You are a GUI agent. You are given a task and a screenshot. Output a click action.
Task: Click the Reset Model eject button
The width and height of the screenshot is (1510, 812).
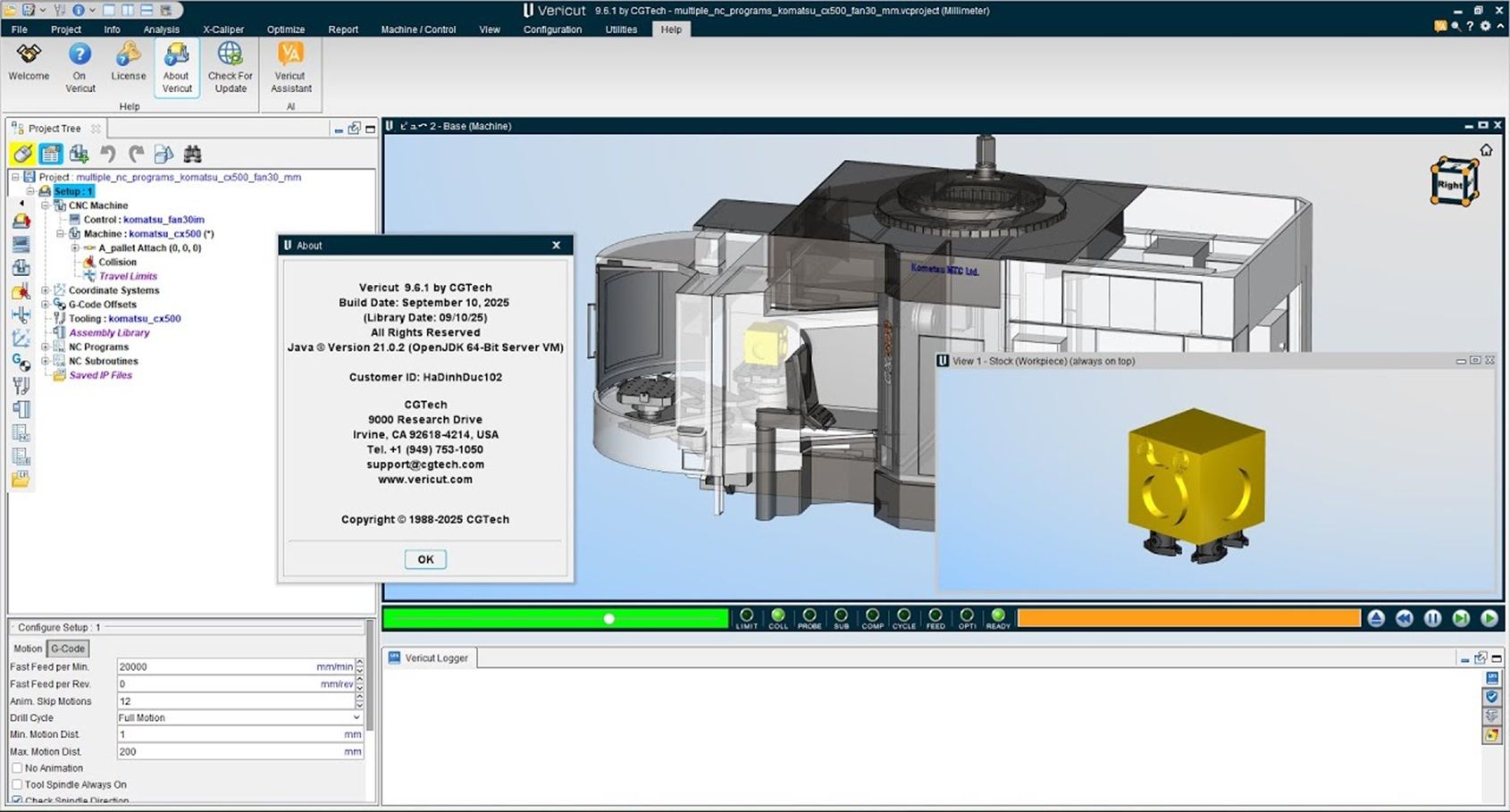point(1376,618)
